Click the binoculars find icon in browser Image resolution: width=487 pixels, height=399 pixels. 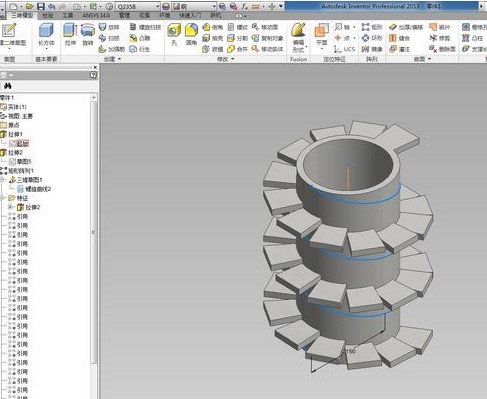(x=8, y=86)
